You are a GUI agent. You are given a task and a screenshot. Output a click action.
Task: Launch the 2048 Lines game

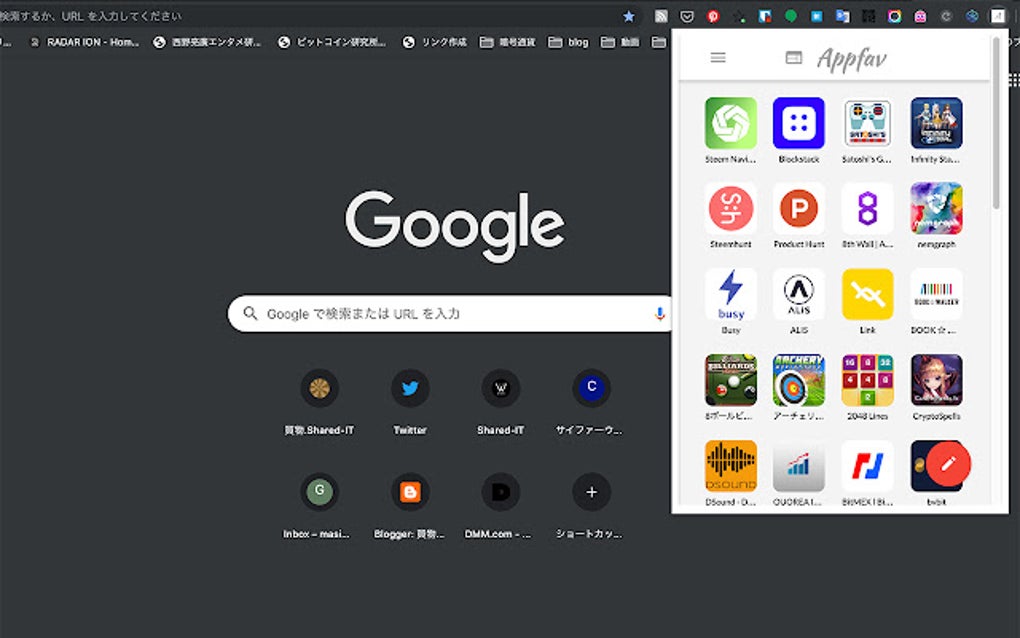[867, 380]
